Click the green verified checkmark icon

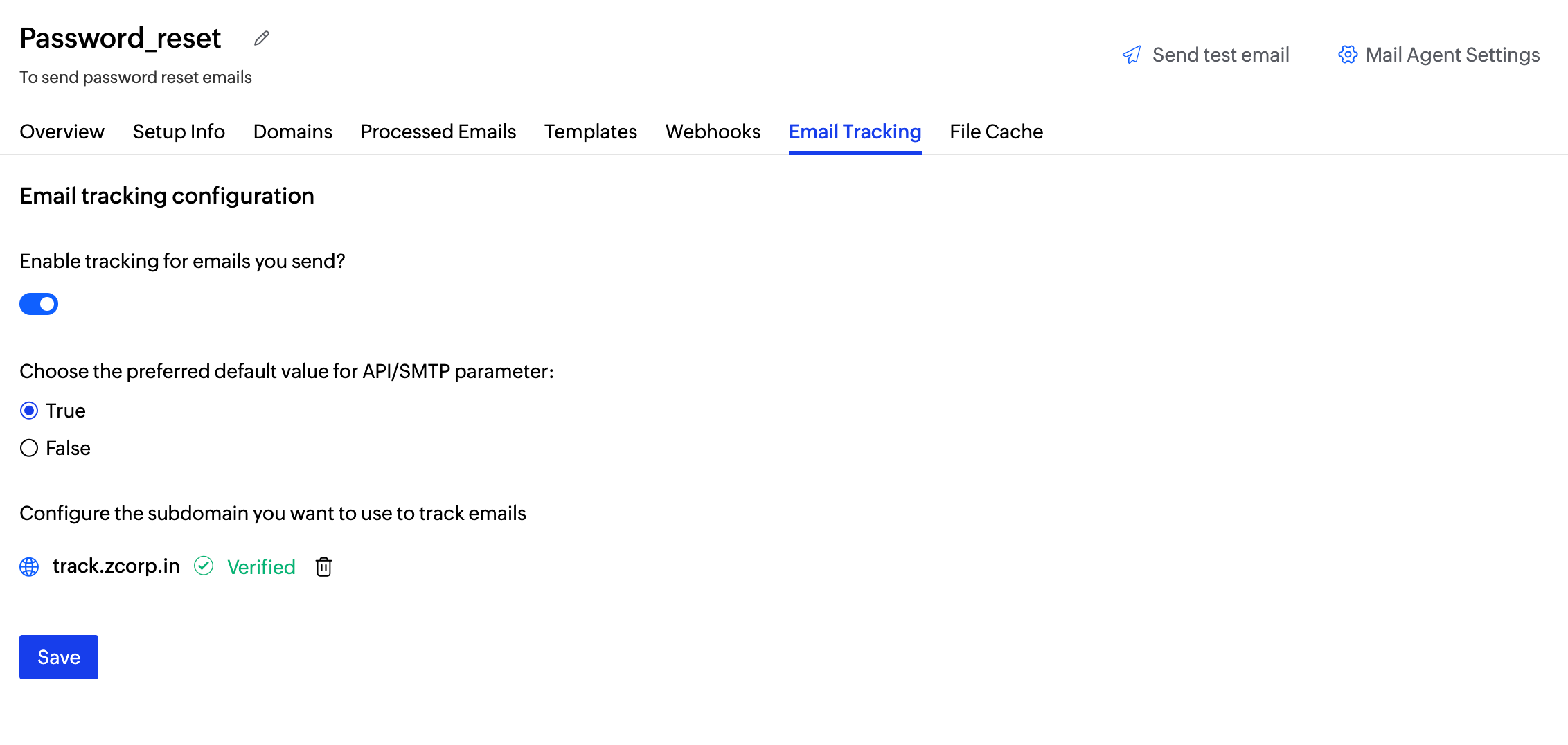[204, 566]
